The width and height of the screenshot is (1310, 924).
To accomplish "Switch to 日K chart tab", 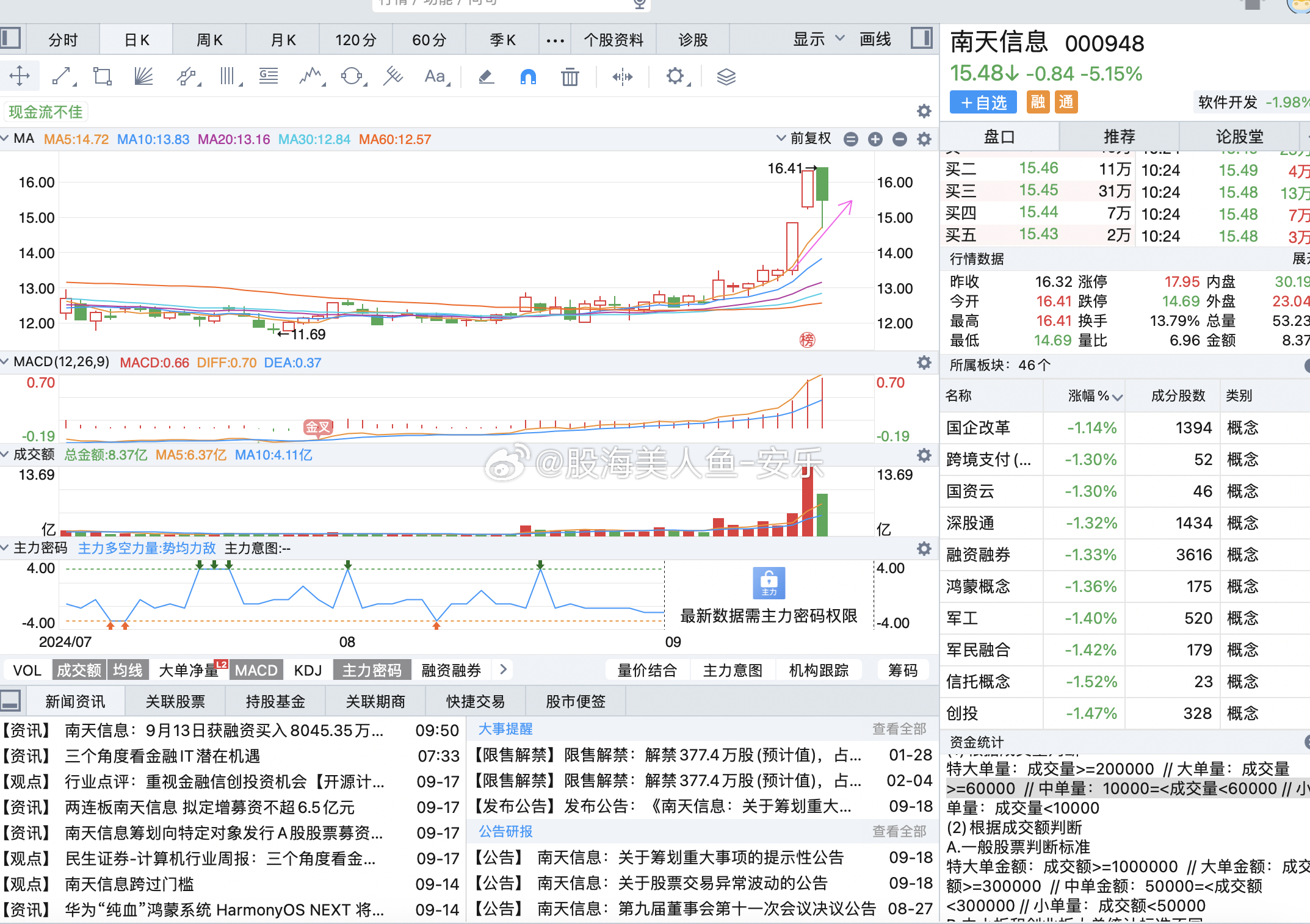I will 136,40.
